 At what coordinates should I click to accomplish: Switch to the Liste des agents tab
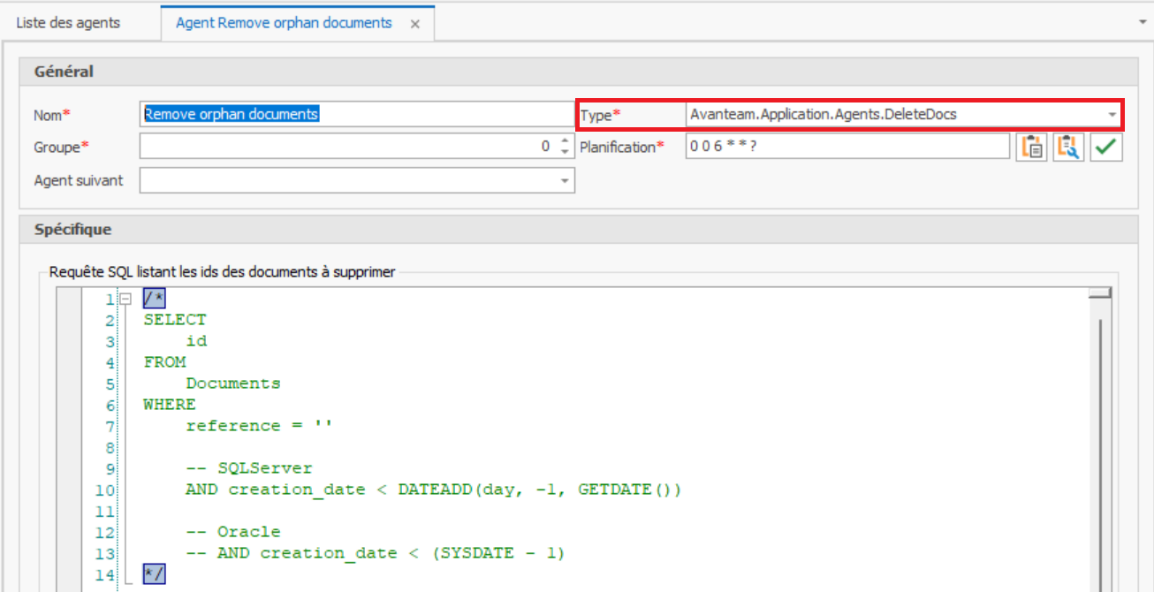click(68, 22)
